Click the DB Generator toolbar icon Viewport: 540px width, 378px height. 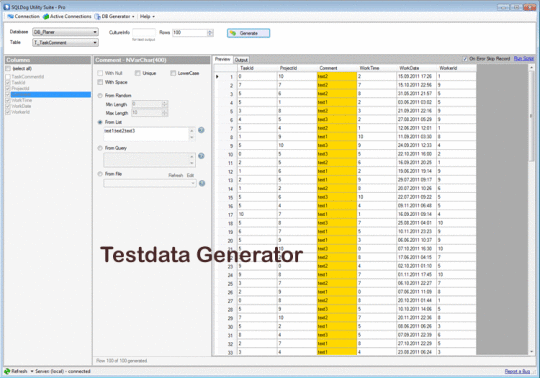point(97,16)
